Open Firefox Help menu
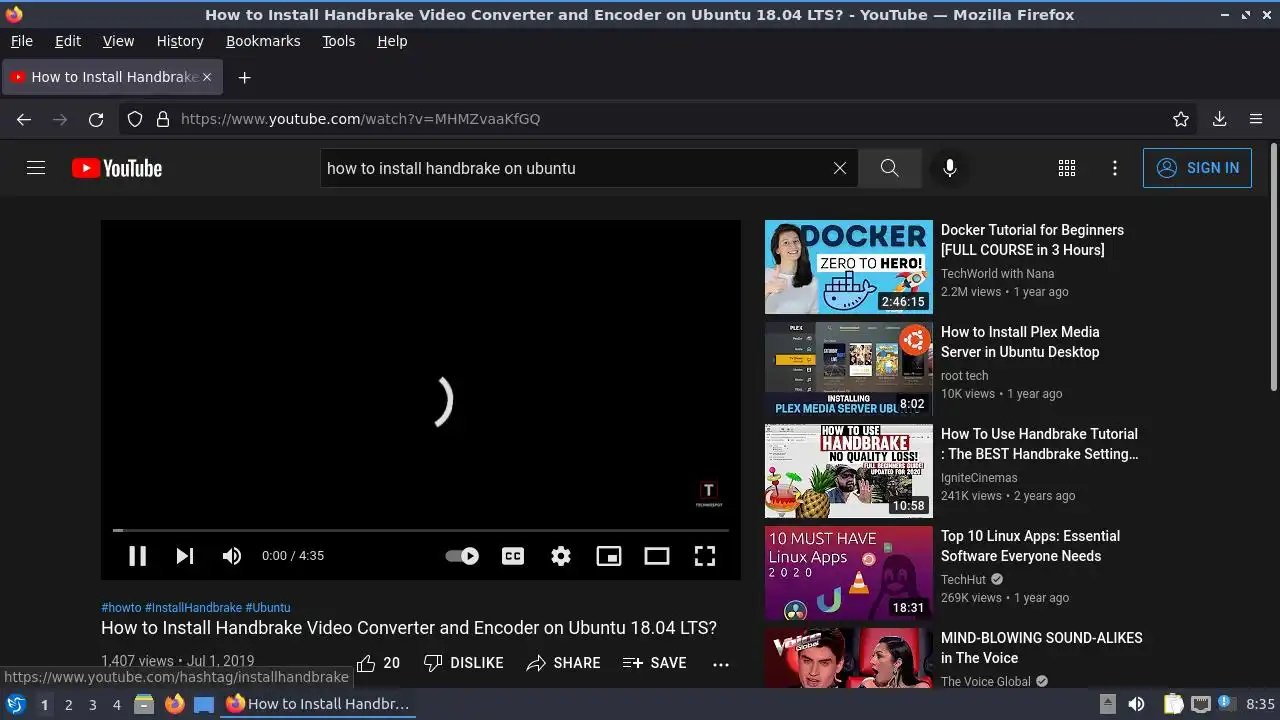The width and height of the screenshot is (1280, 720). coord(392,41)
